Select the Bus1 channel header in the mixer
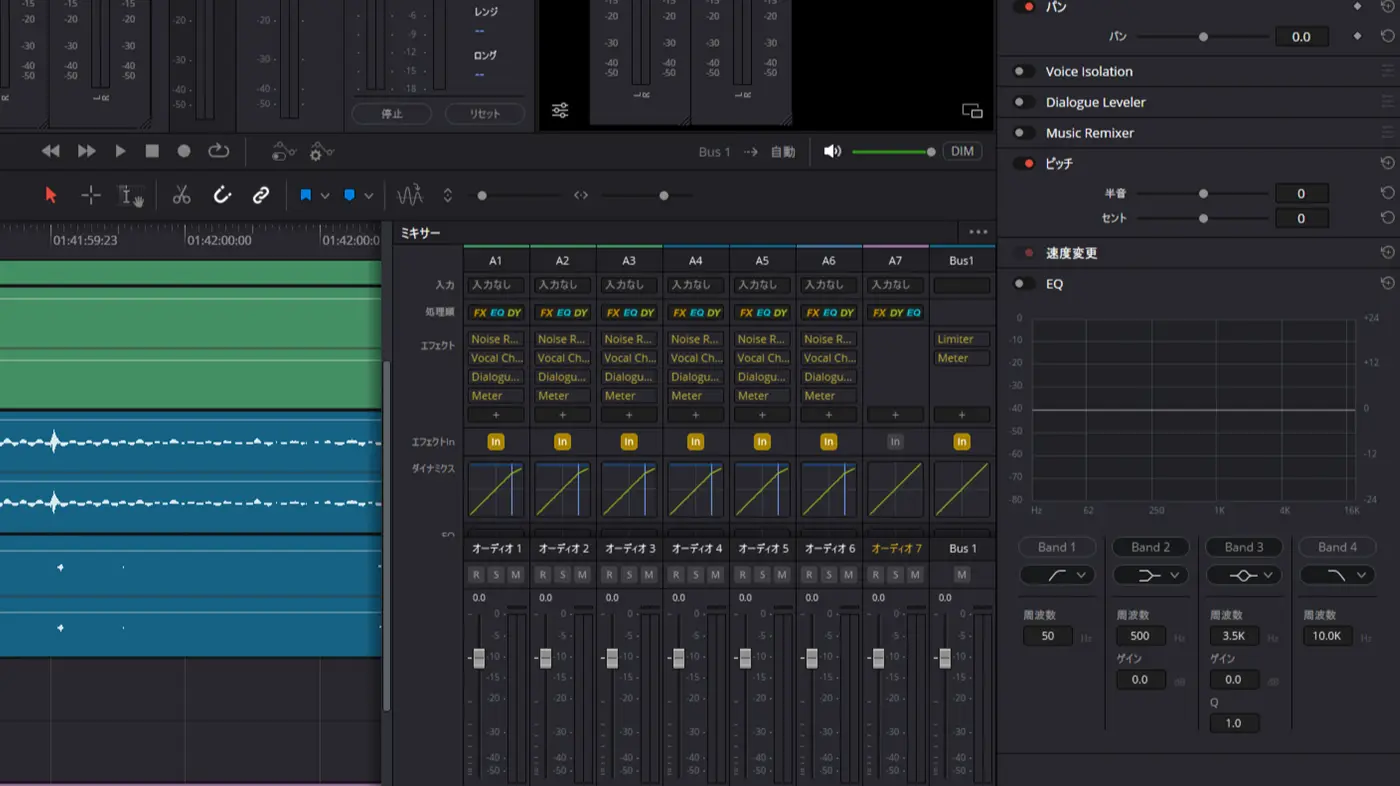The image size is (1400, 786). tap(961, 260)
